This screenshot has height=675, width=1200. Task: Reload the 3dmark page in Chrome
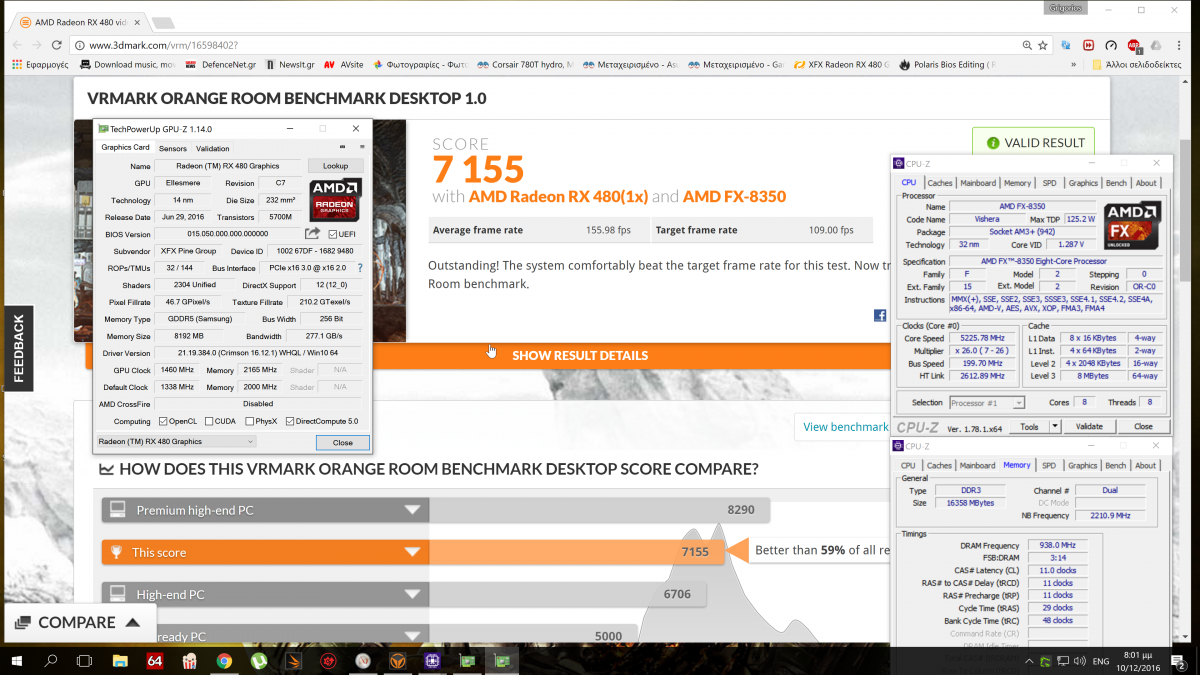59,45
